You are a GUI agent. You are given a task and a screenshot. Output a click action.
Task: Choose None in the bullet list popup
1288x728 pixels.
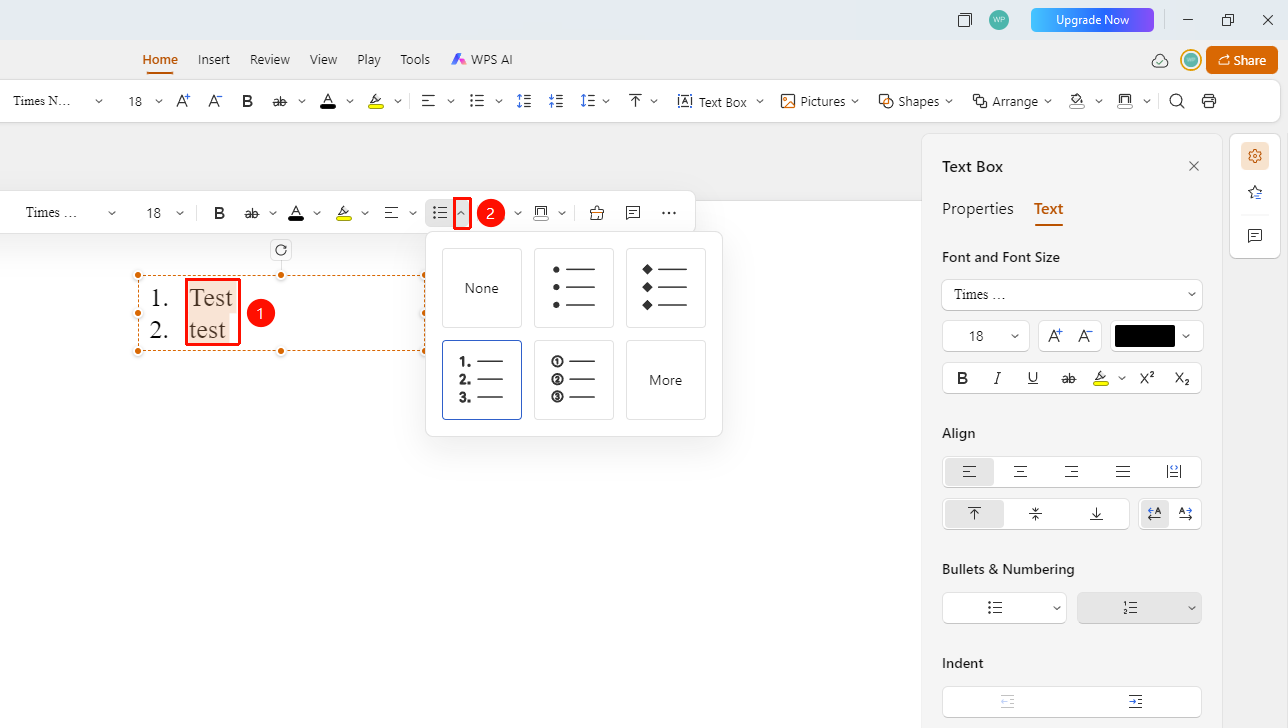482,288
